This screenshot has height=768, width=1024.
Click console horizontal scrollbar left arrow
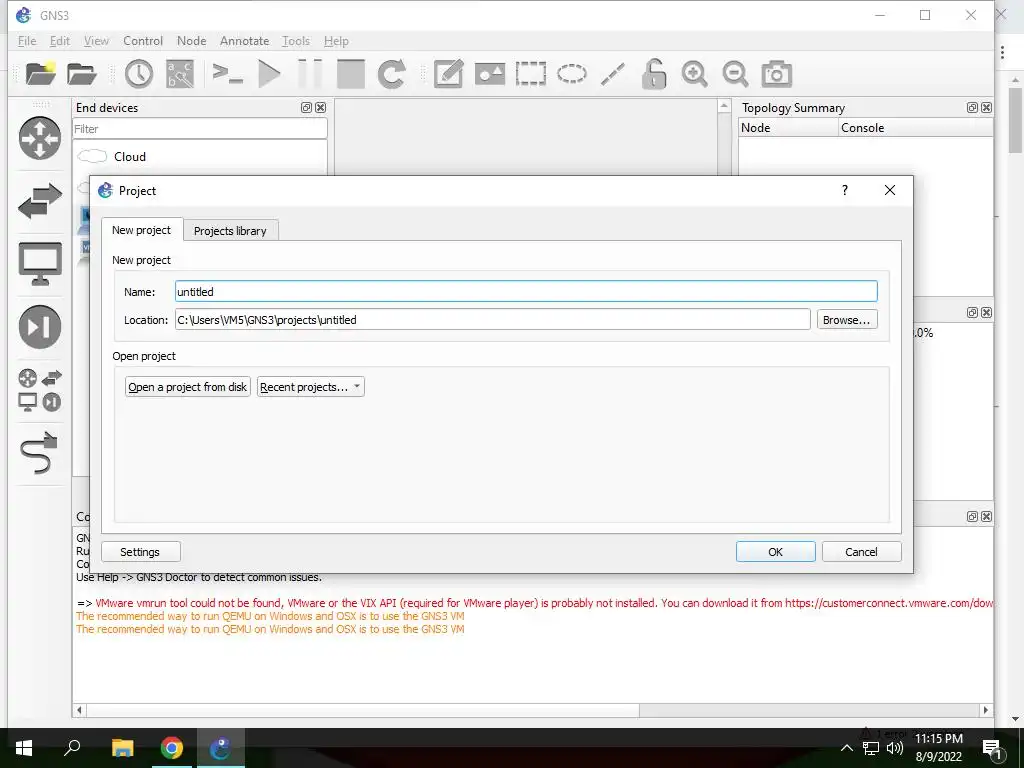pos(79,710)
